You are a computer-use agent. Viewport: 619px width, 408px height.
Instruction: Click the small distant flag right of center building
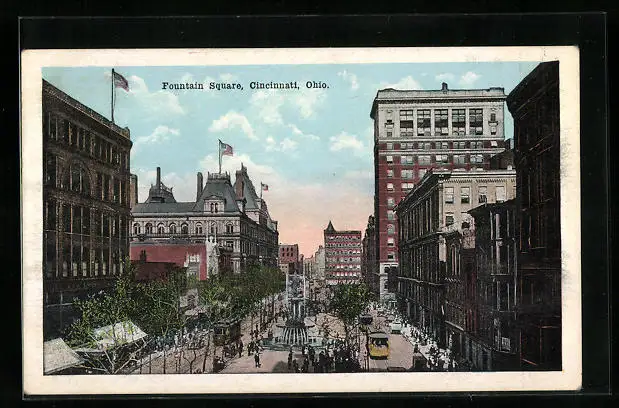click(x=264, y=186)
